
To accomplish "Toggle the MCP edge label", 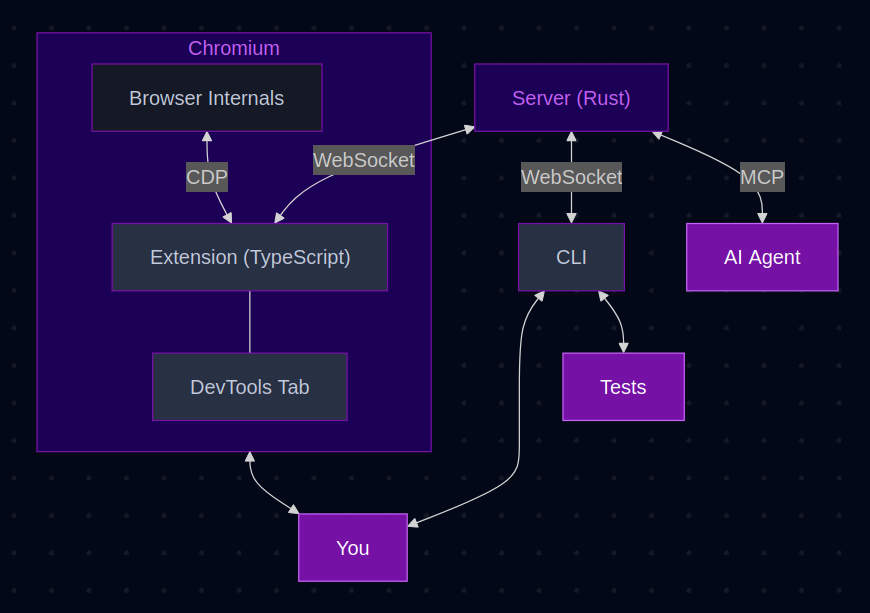I will pyautogui.click(x=762, y=177).
